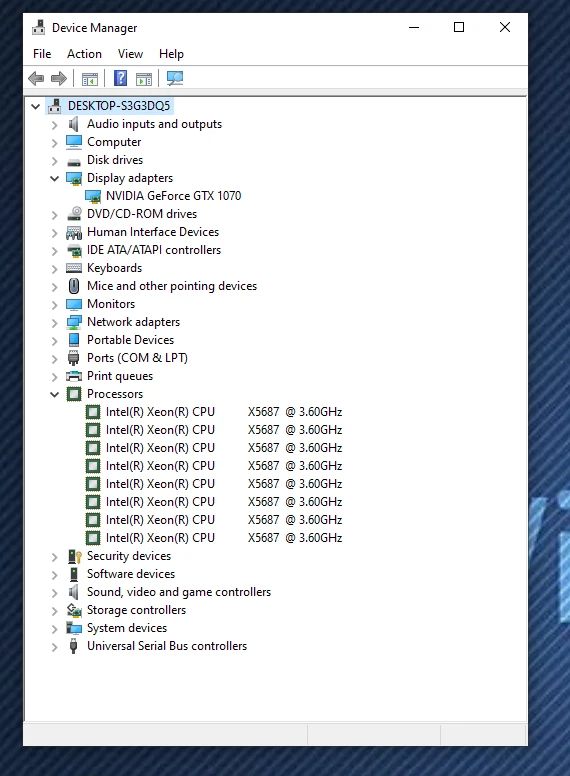This screenshot has width=570, height=776.
Task: Click the Storage controllers icon
Action: tap(74, 610)
